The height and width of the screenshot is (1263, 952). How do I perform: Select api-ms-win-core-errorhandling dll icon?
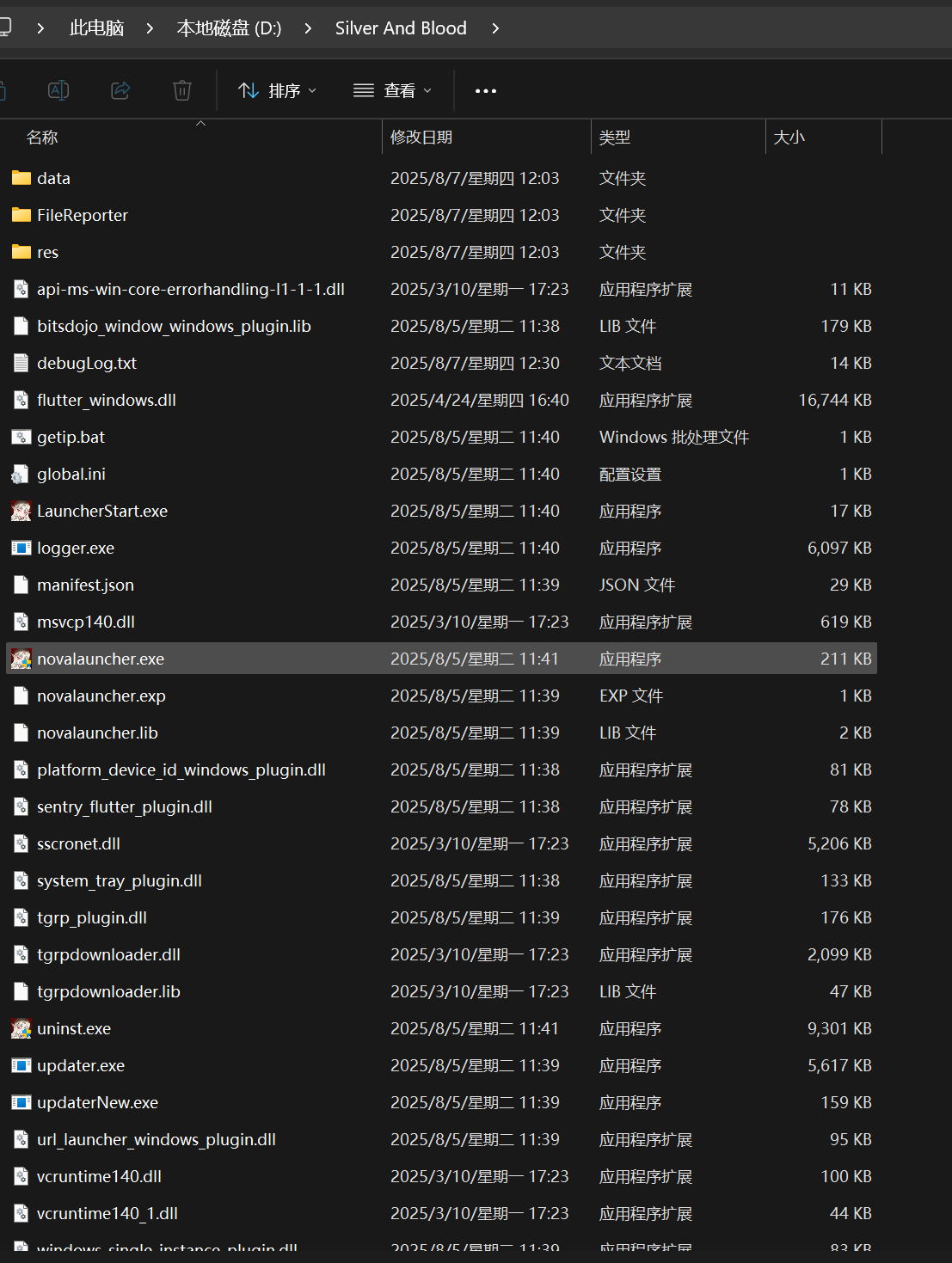click(21, 289)
